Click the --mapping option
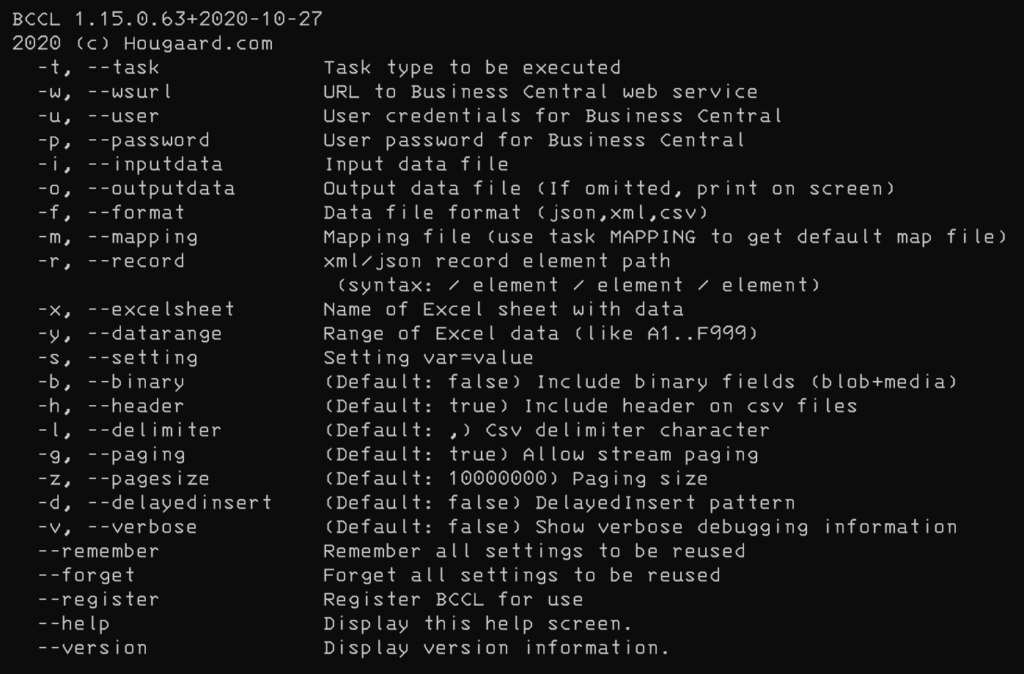 pos(117,237)
